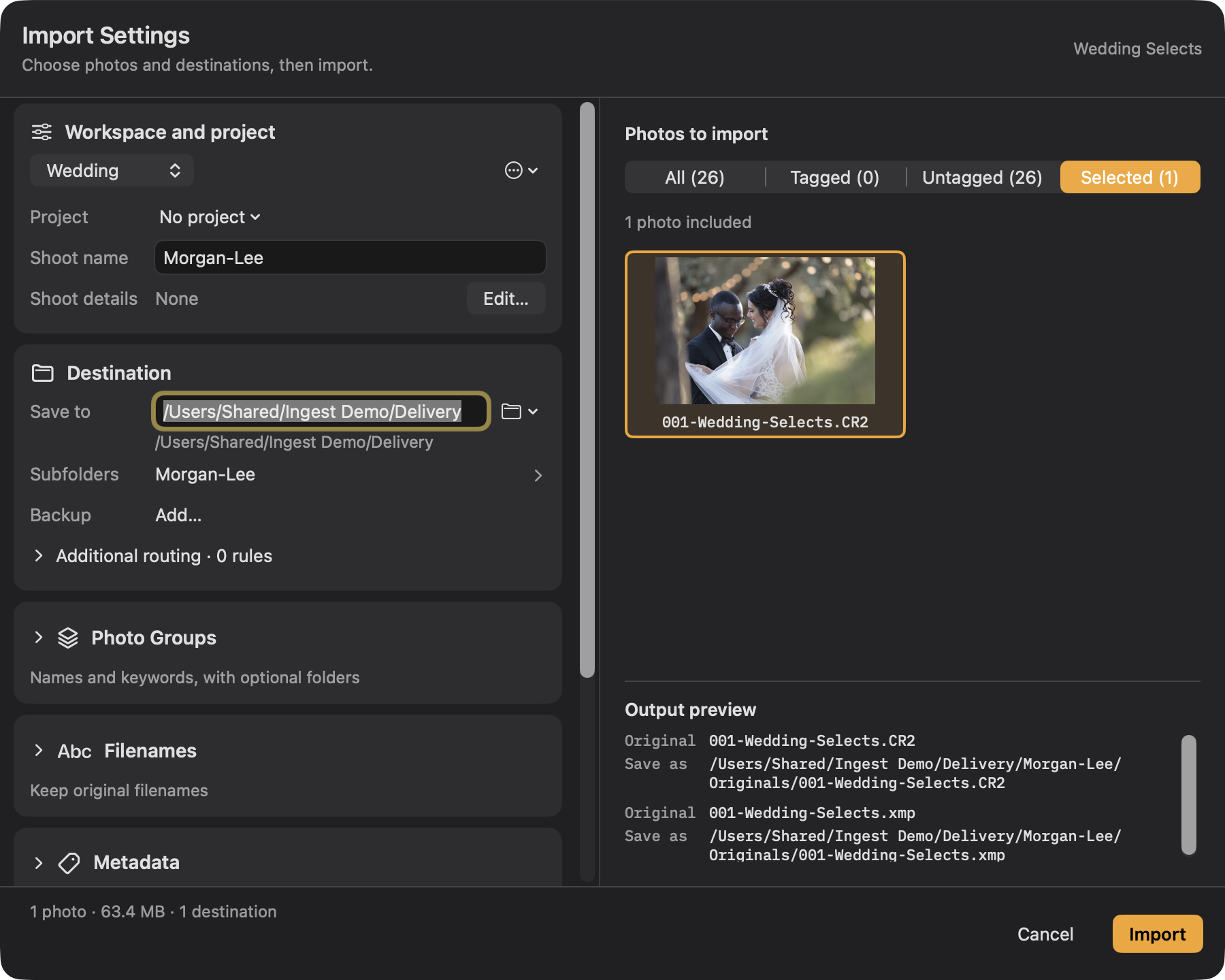Image resolution: width=1225 pixels, height=980 pixels.
Task: Switch to the Untagged (26) tab
Action: point(982,178)
